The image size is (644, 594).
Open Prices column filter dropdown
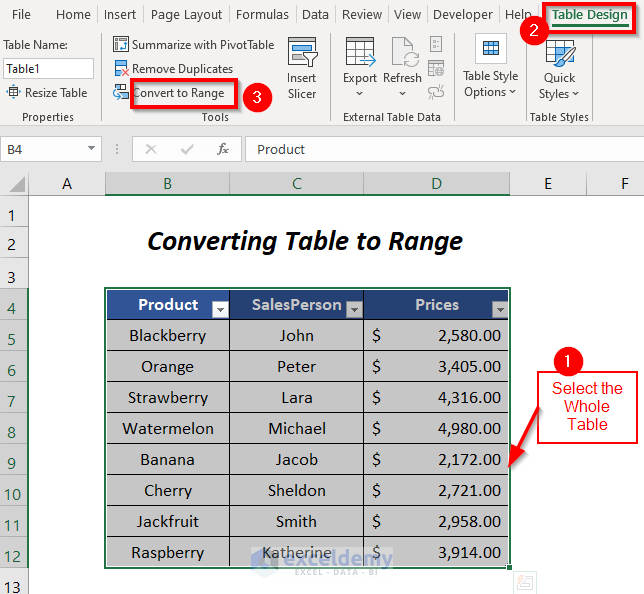pos(499,310)
